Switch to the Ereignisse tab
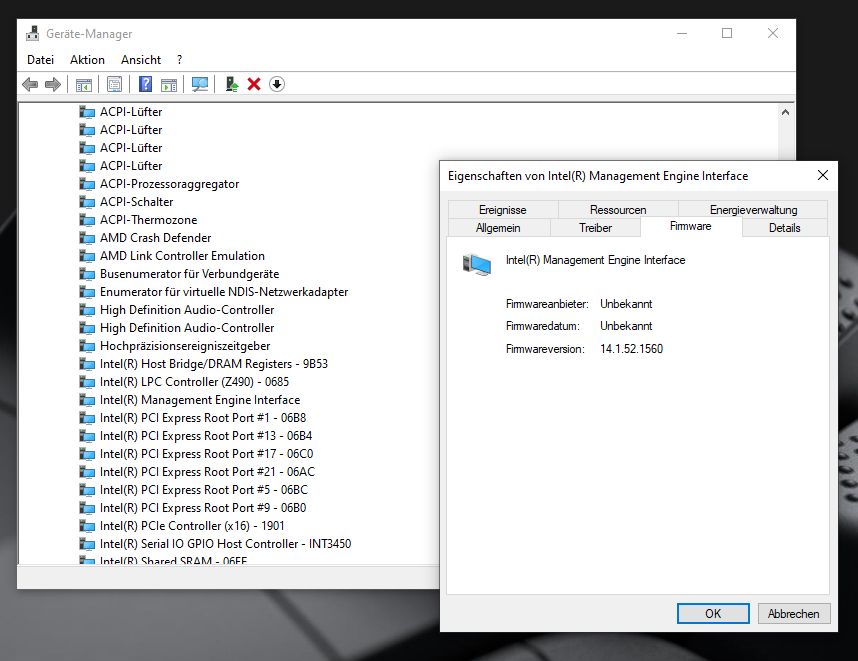This screenshot has width=858, height=661. pos(502,210)
